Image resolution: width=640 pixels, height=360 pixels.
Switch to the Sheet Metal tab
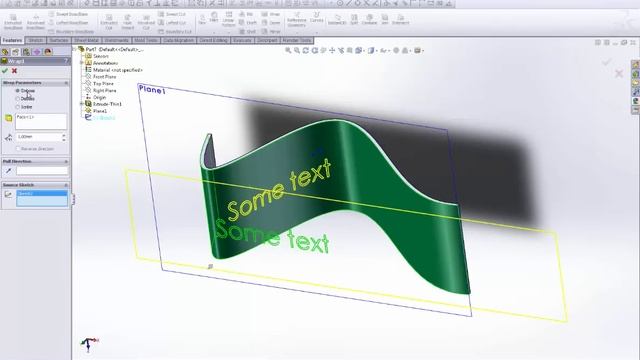click(x=87, y=40)
